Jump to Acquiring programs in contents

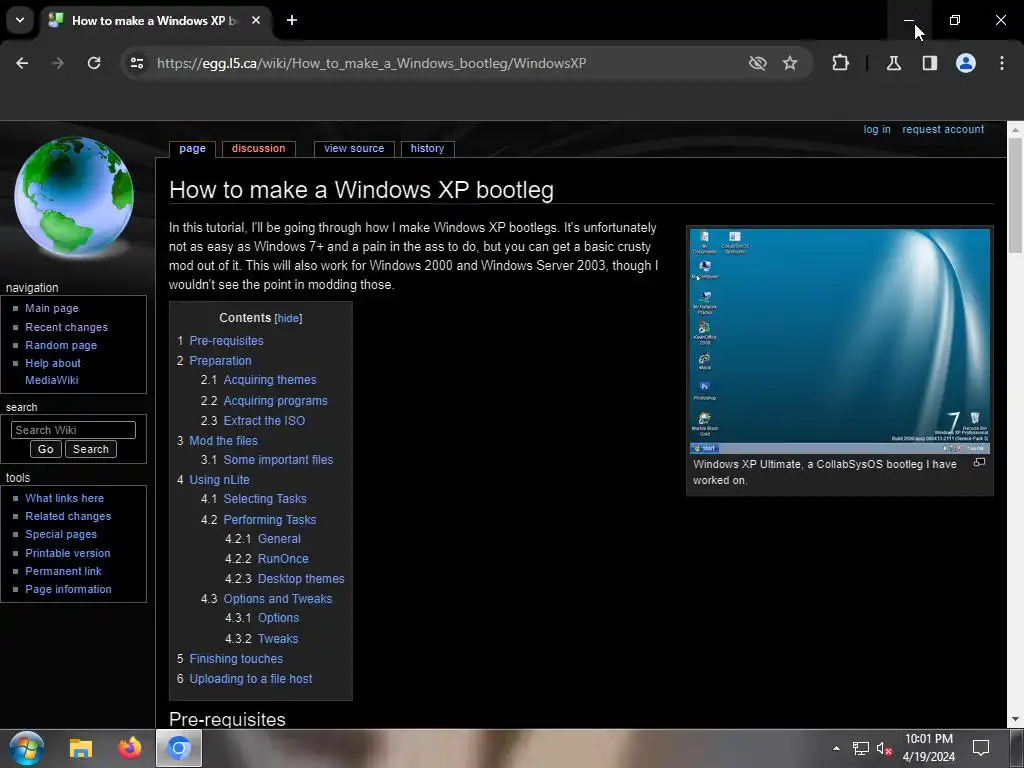[276, 401]
